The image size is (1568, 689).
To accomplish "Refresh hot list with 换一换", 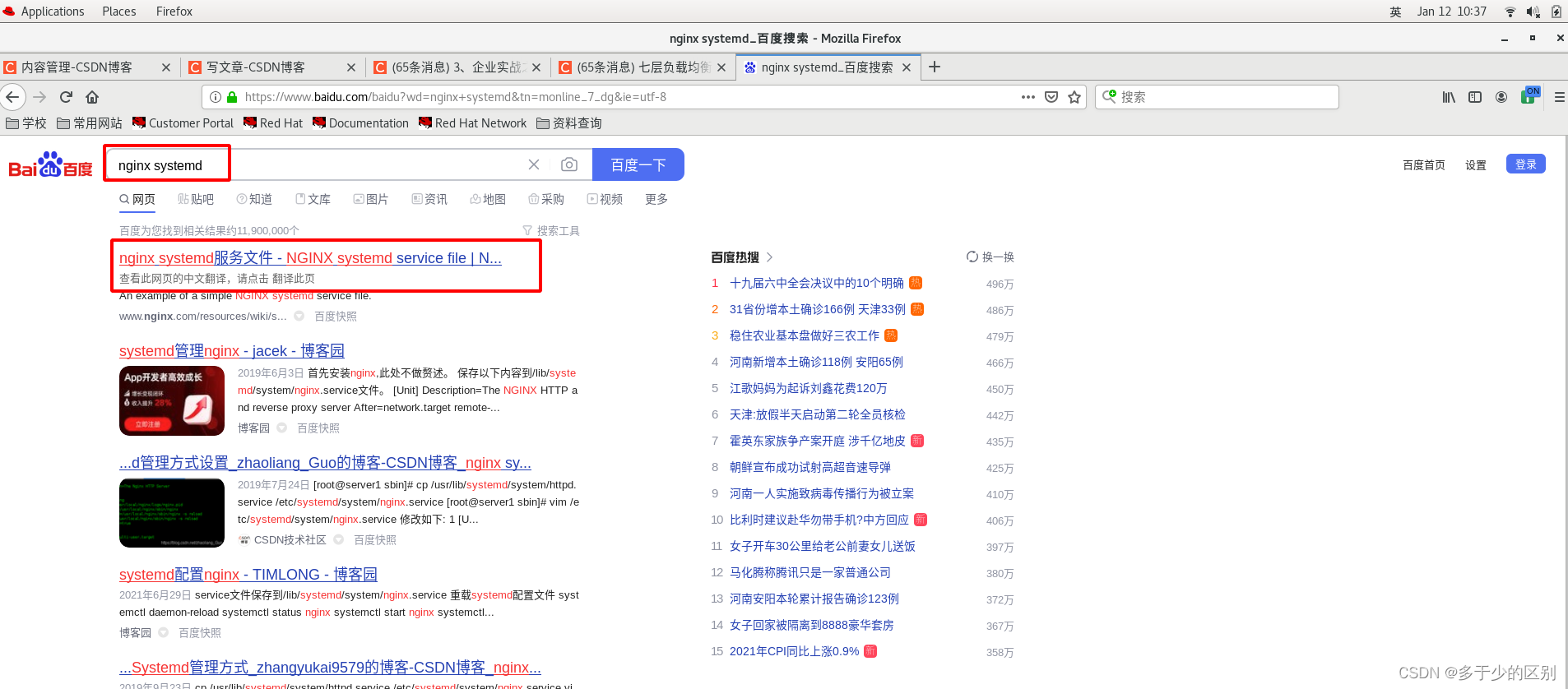I will coord(990,257).
